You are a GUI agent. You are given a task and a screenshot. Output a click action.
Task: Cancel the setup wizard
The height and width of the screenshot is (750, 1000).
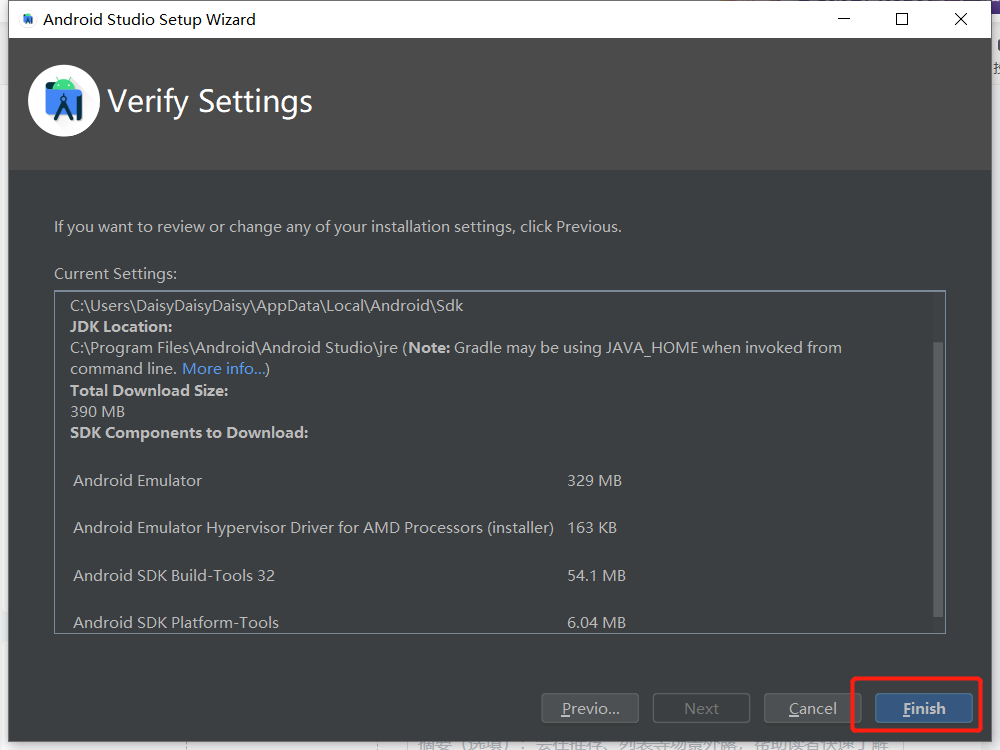tap(812, 708)
